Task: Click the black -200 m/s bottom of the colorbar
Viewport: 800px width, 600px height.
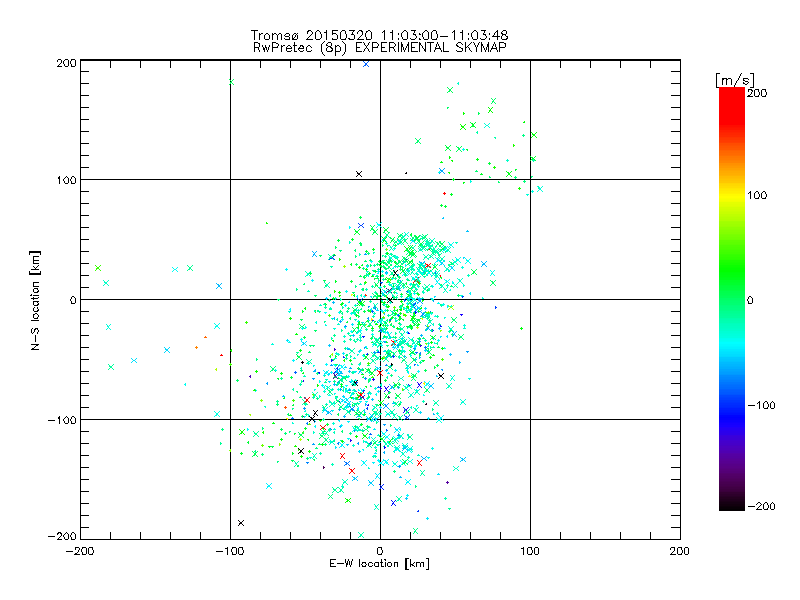Action: click(732, 505)
